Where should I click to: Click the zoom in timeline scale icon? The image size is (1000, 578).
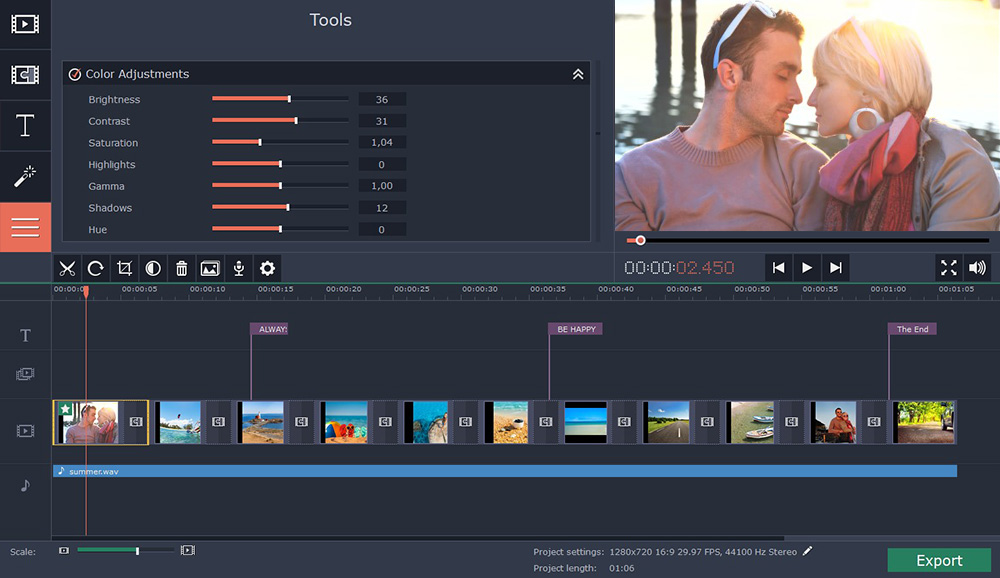[188, 550]
